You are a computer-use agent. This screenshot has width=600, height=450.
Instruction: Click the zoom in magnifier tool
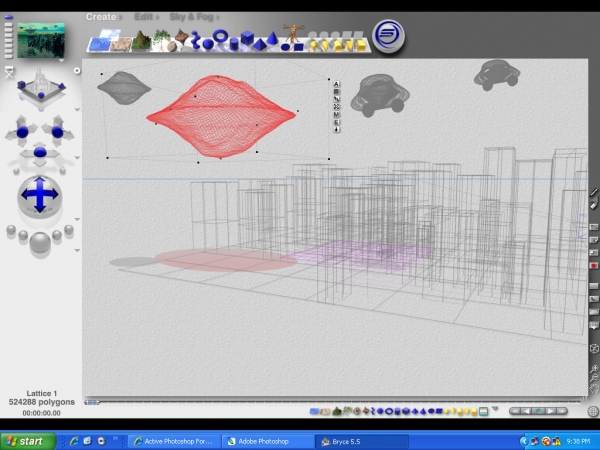tap(593, 369)
